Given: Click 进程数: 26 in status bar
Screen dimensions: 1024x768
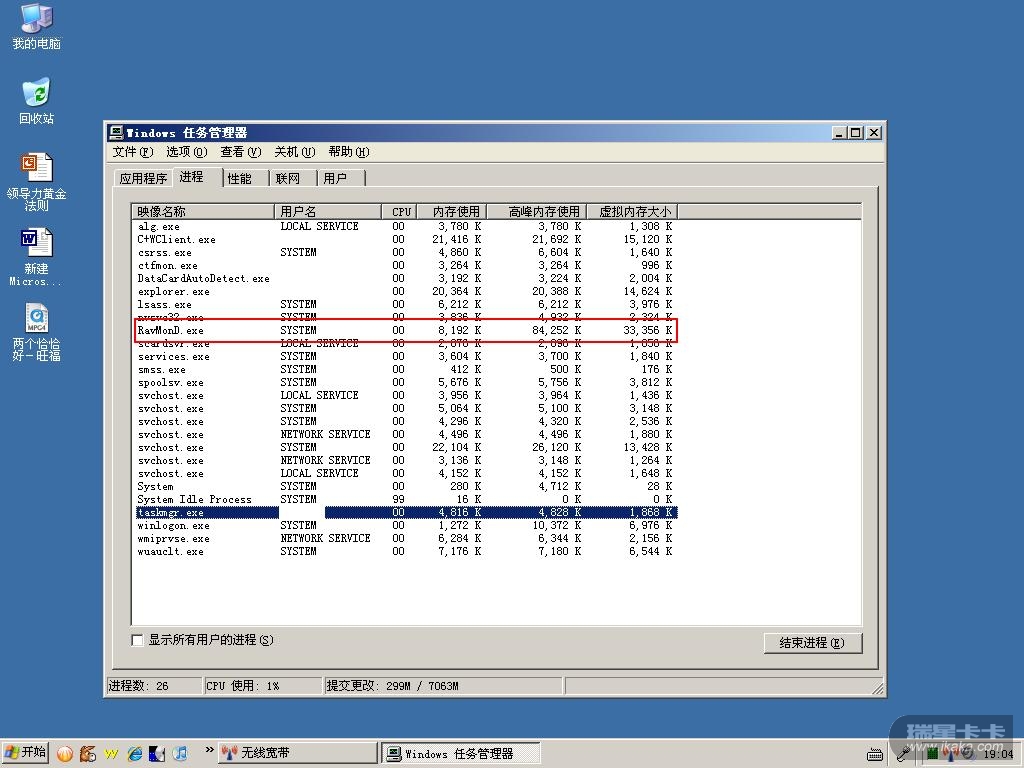Looking at the screenshot, I should (154, 686).
